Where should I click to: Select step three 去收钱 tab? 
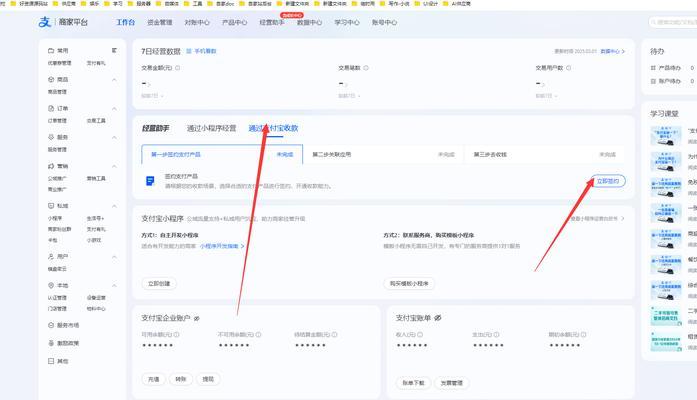coord(544,154)
